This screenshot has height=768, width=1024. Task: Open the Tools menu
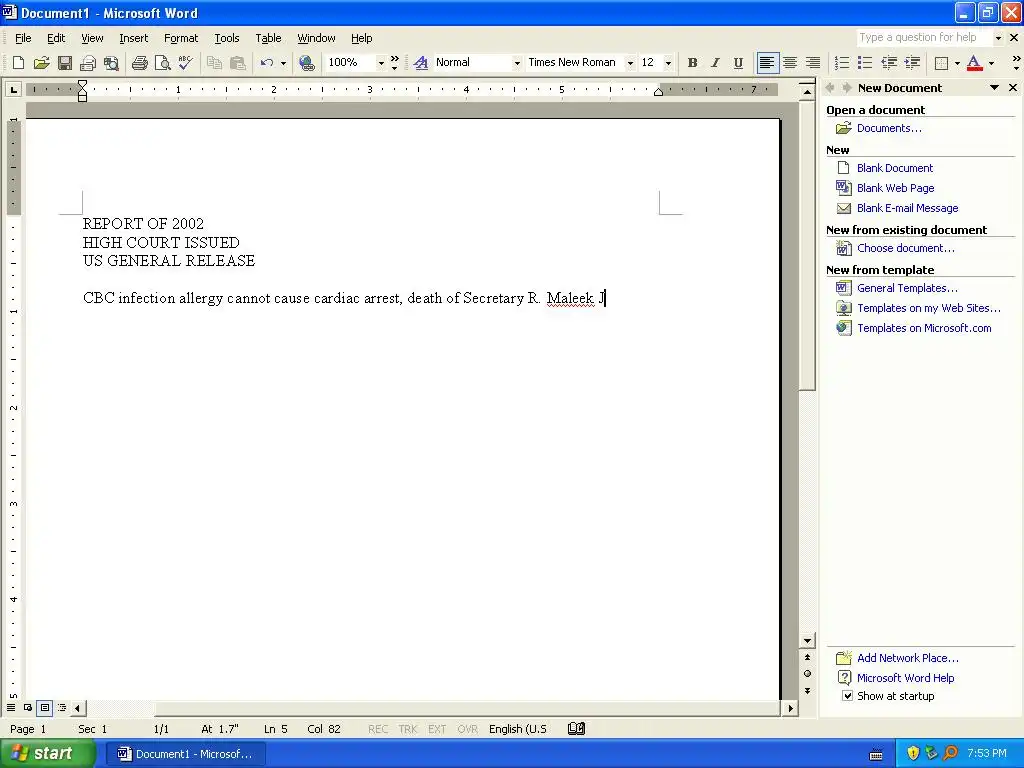tap(227, 38)
